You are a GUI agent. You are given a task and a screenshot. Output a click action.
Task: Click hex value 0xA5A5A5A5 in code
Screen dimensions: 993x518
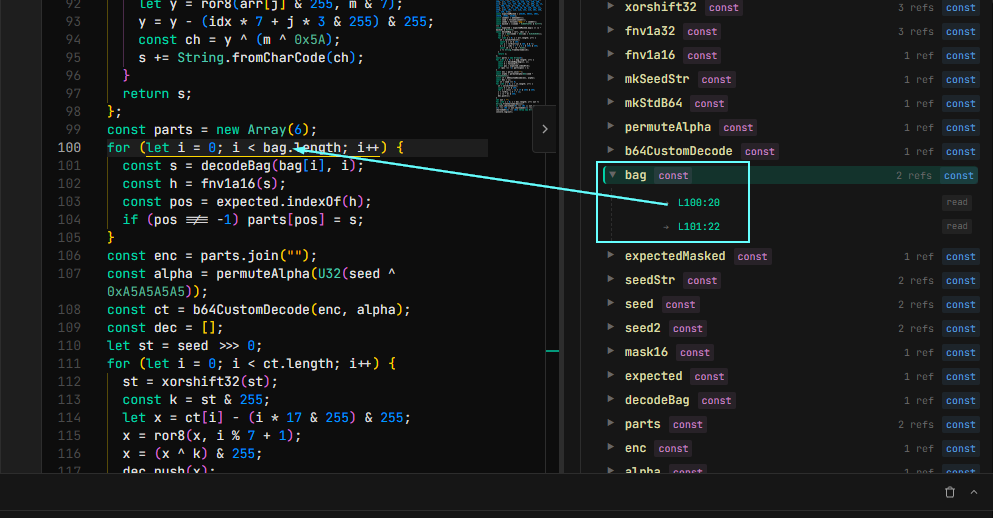(x=146, y=292)
